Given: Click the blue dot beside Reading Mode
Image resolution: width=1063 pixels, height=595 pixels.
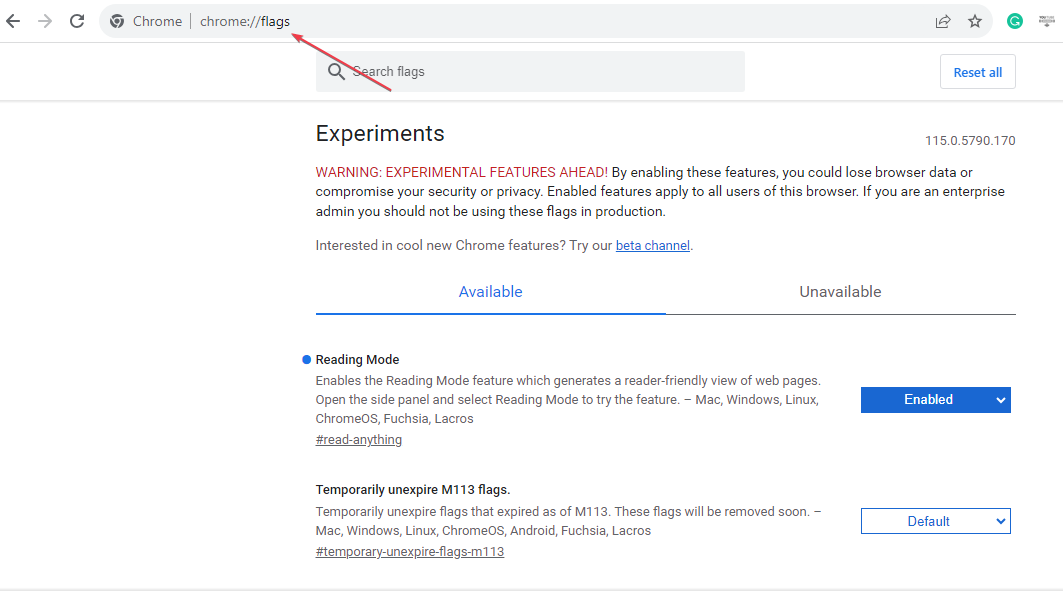Looking at the screenshot, I should tap(306, 360).
